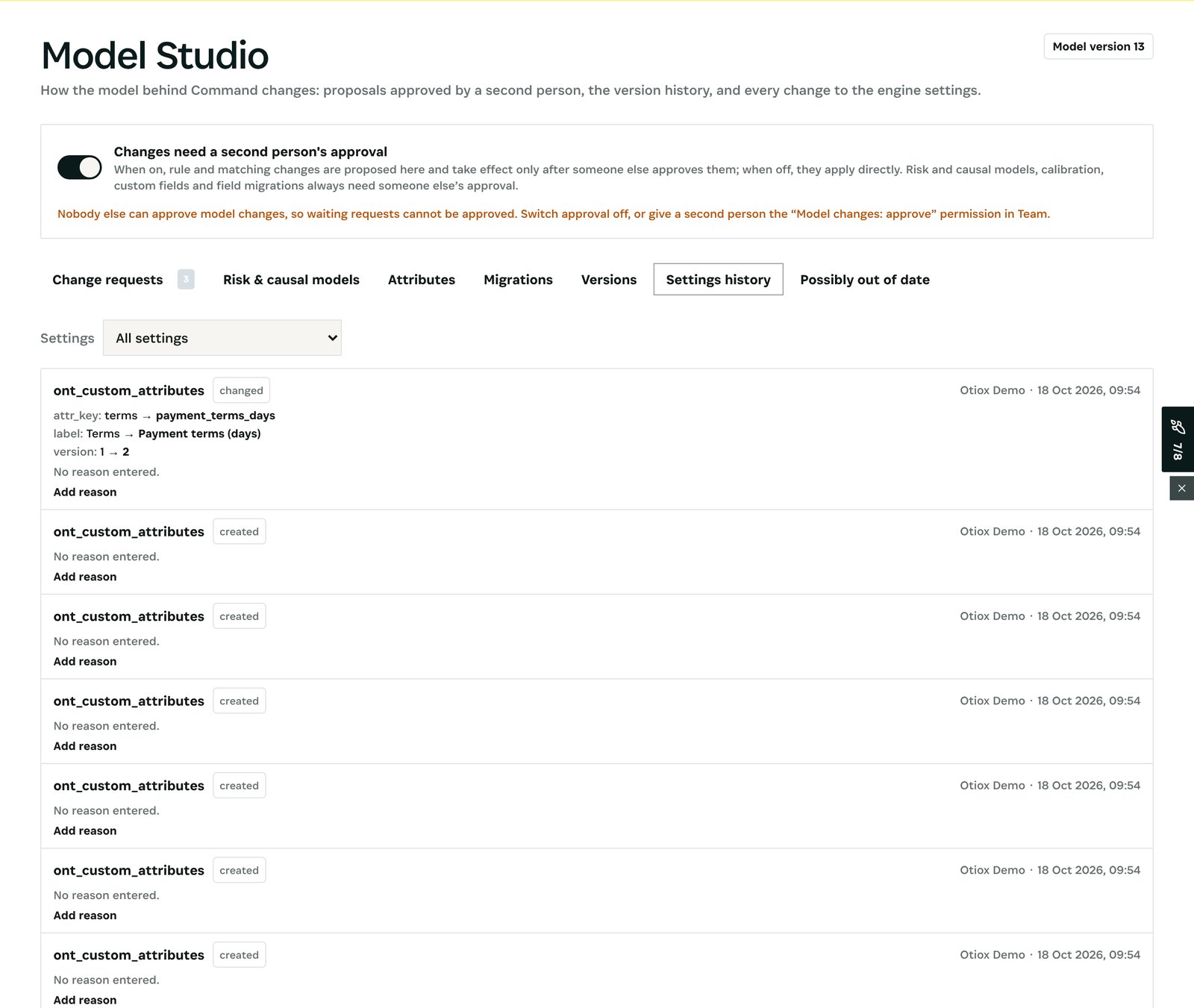The height and width of the screenshot is (1008, 1194).
Task: Toggle second person's approval switch off
Action: pos(80,167)
